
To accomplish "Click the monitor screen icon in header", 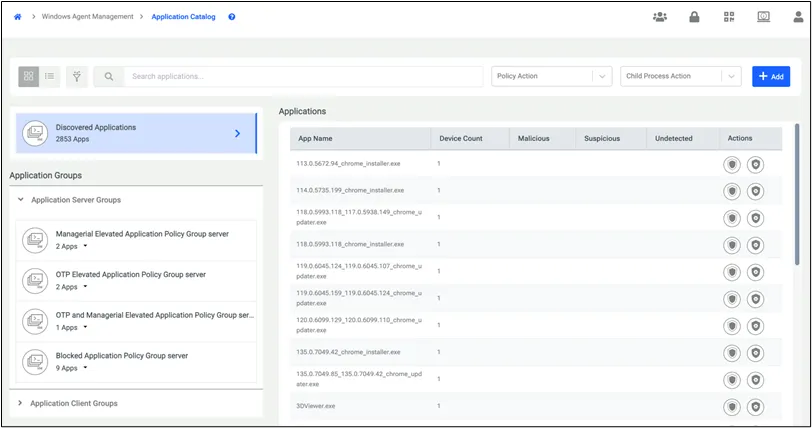I will click(764, 17).
